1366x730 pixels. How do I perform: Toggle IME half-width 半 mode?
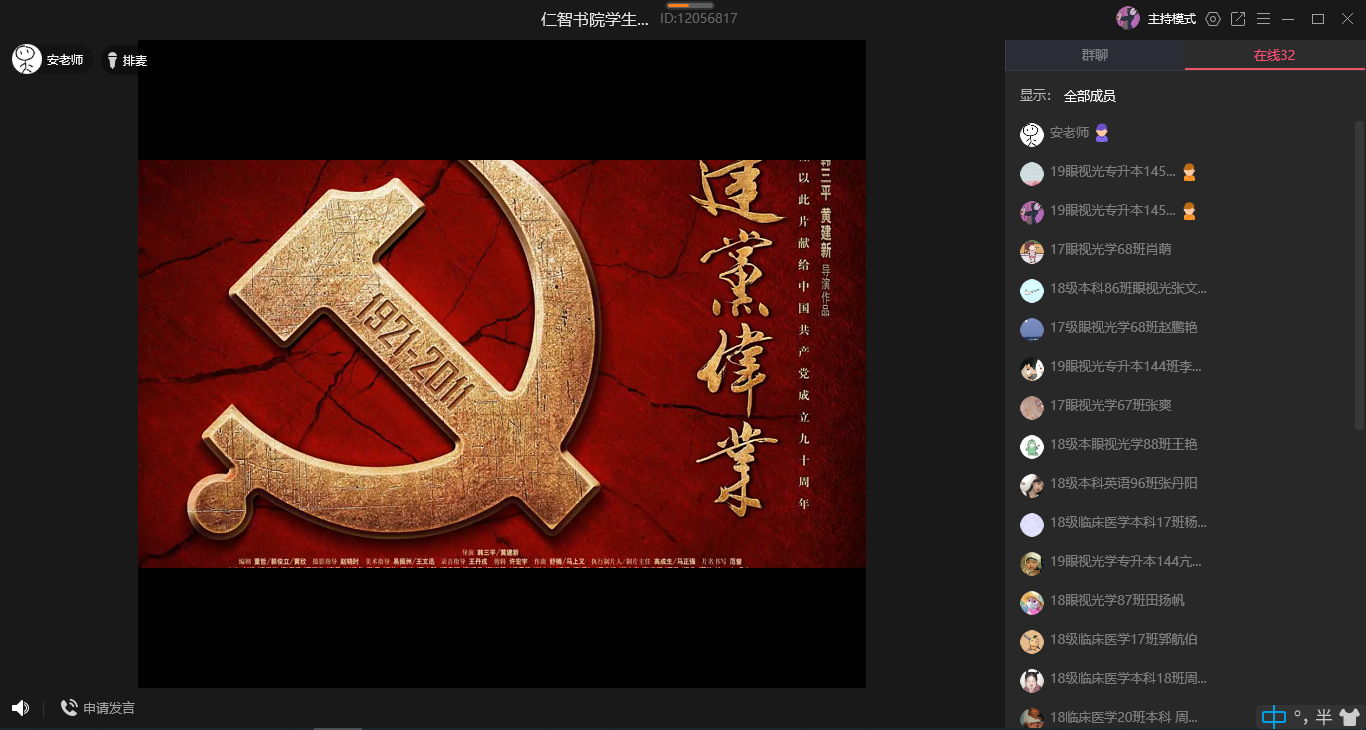pos(1324,716)
